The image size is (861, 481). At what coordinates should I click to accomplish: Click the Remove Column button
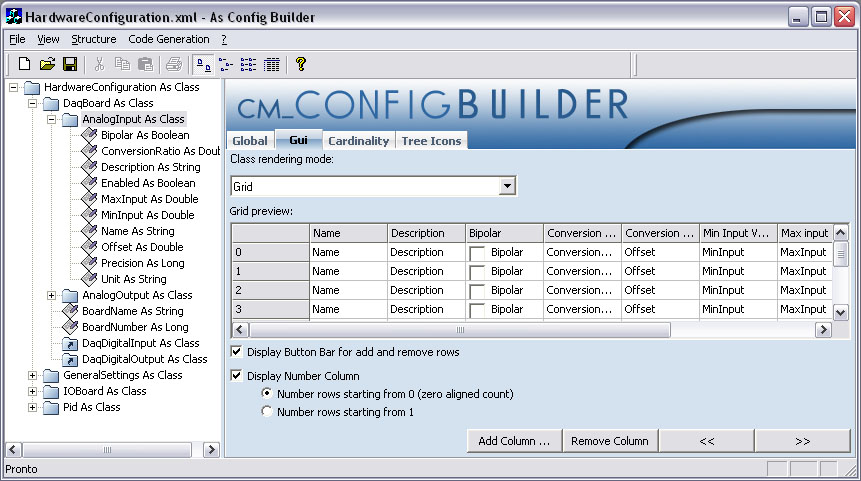609,441
